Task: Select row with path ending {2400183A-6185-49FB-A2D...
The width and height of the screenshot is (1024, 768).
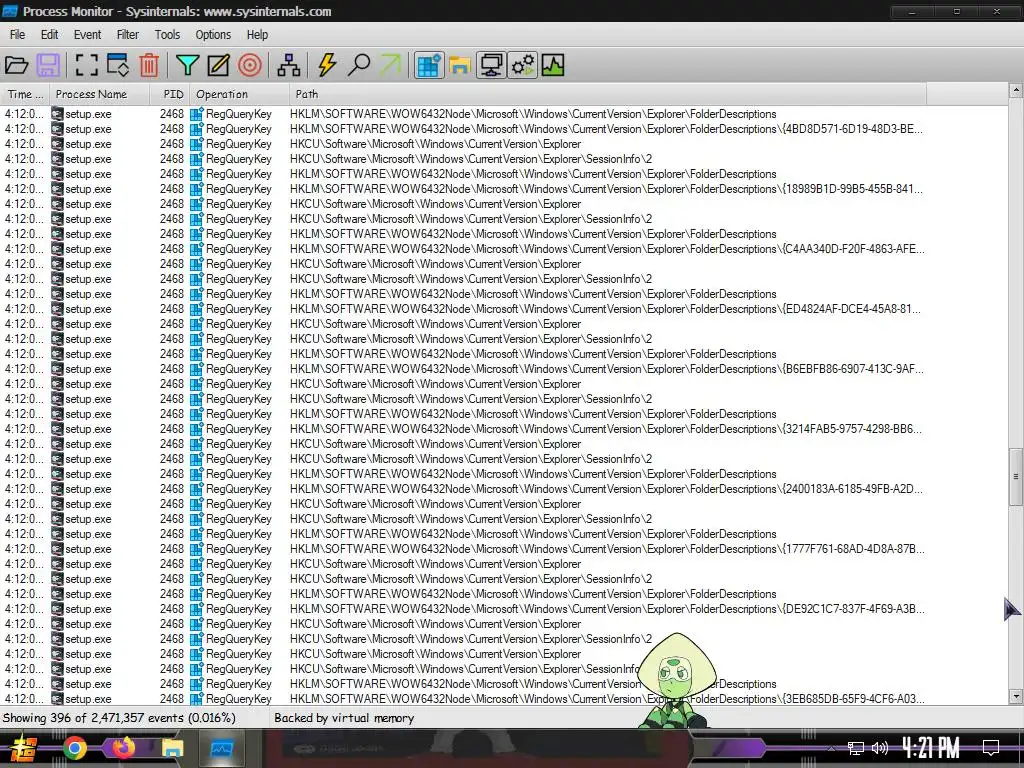Action: 464,489
